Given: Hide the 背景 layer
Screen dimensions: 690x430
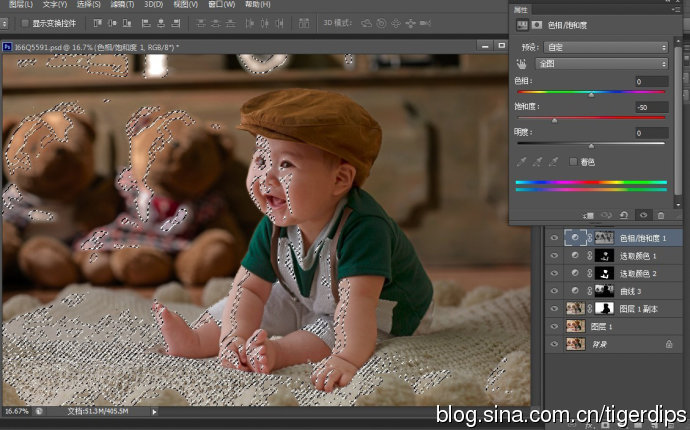Looking at the screenshot, I should [x=554, y=344].
